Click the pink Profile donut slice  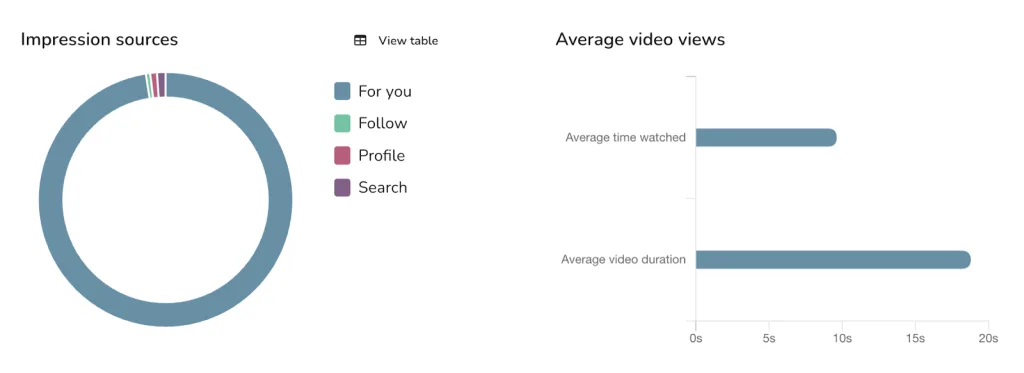[155, 86]
